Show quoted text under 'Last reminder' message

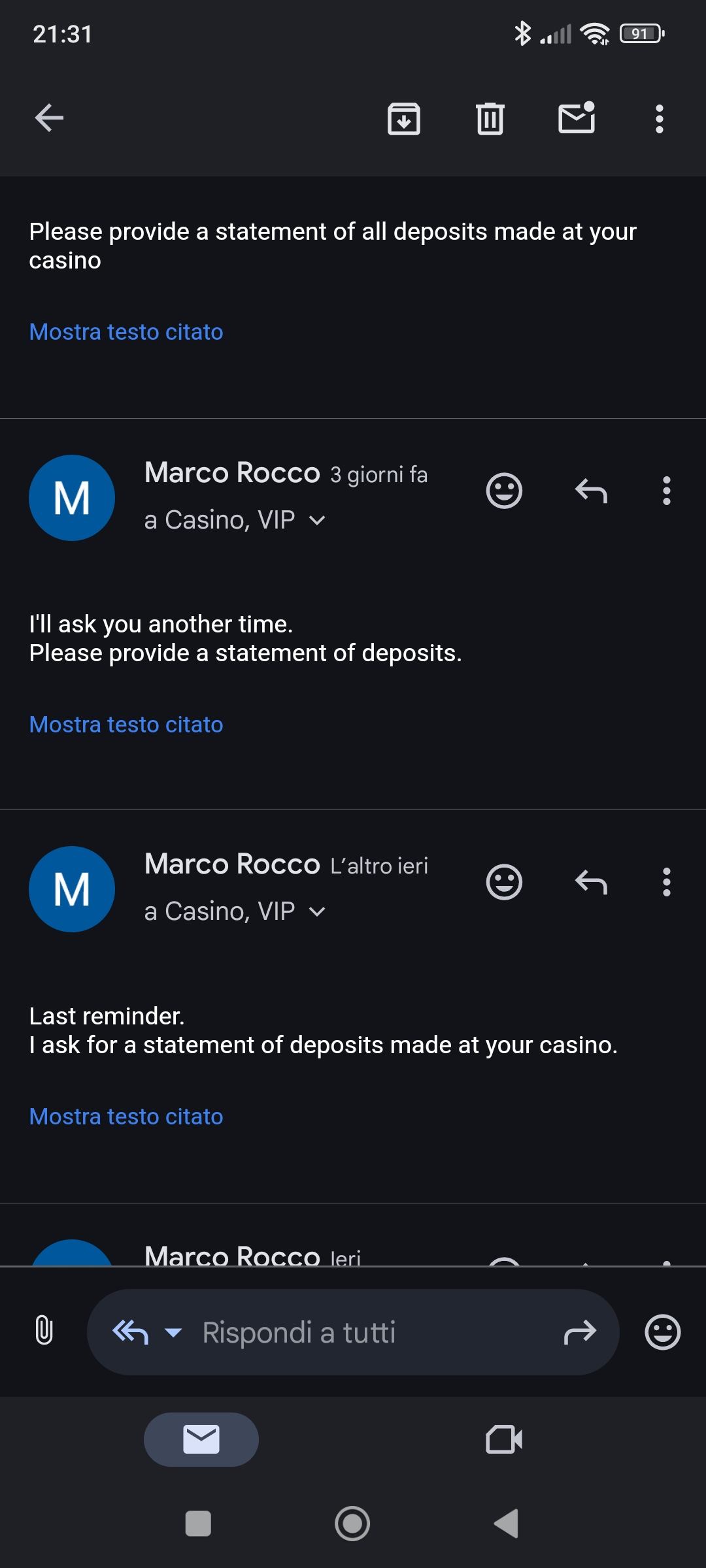pos(126,1117)
